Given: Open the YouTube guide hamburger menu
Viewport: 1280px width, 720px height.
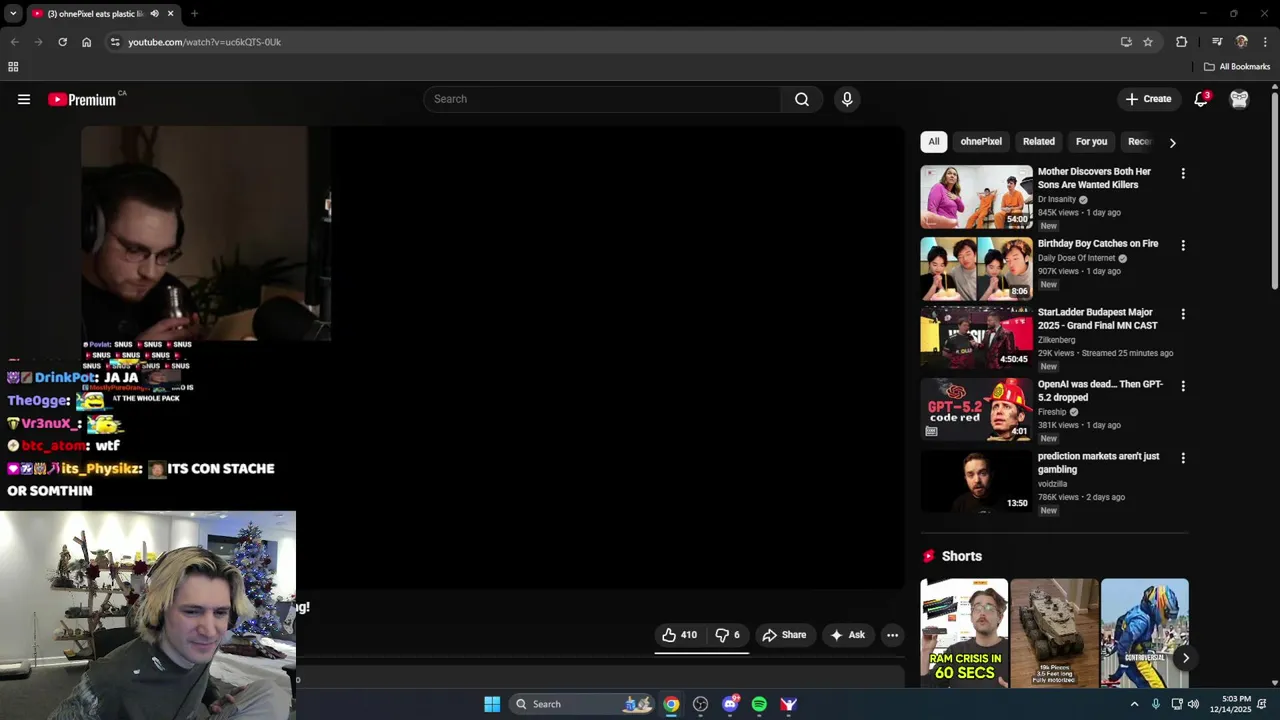Looking at the screenshot, I should 24,99.
